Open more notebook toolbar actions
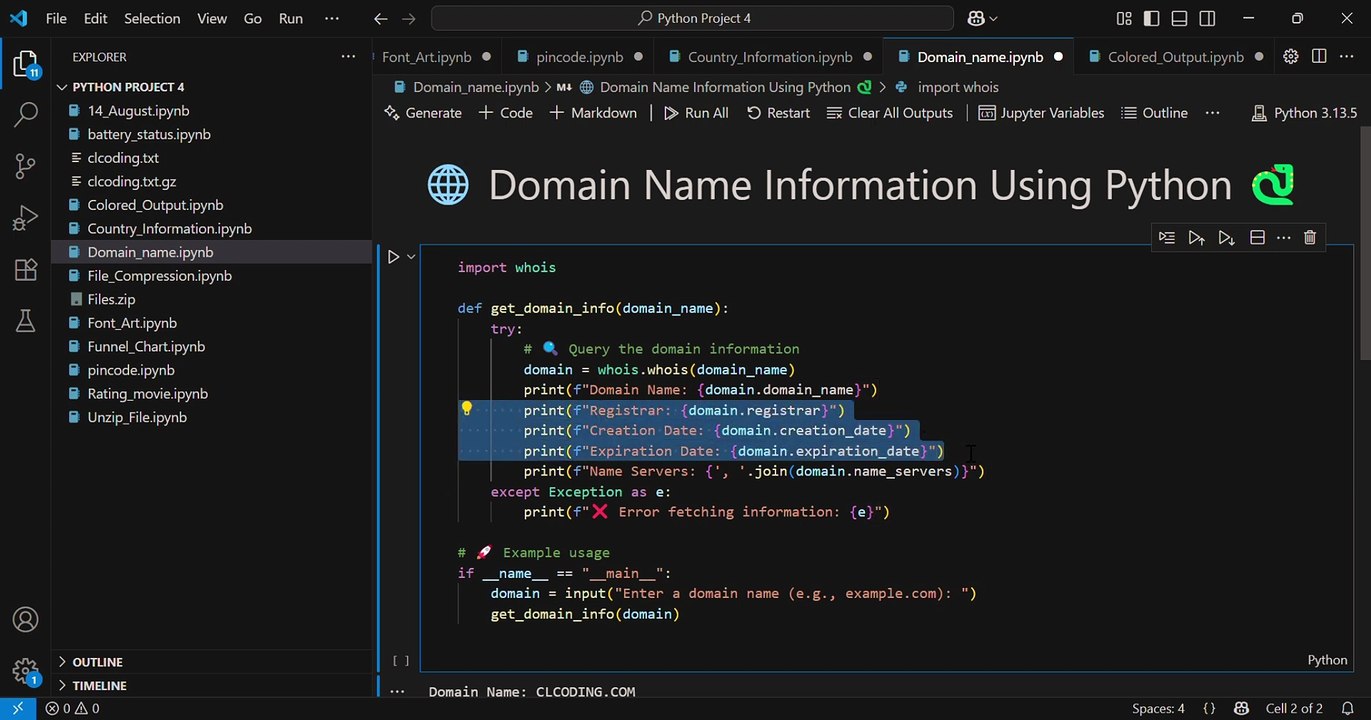 point(1212,113)
